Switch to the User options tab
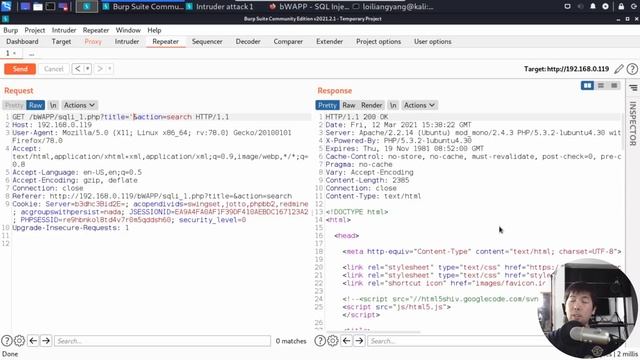 point(433,42)
